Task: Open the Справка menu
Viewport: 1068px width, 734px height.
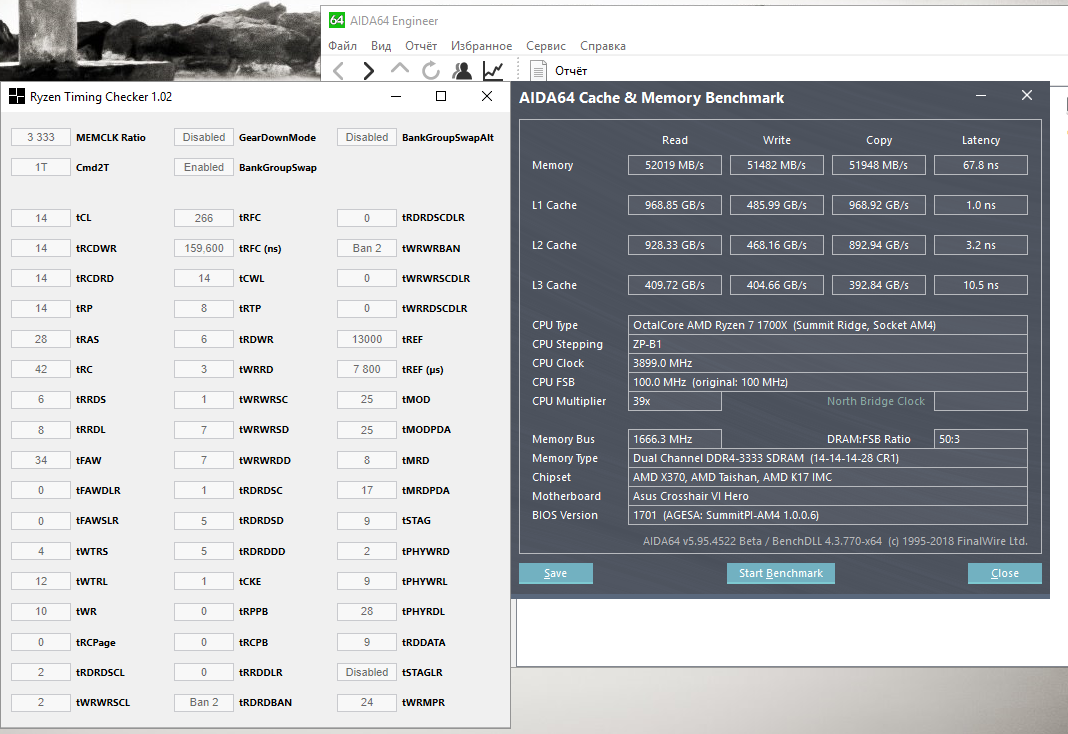Action: point(603,46)
